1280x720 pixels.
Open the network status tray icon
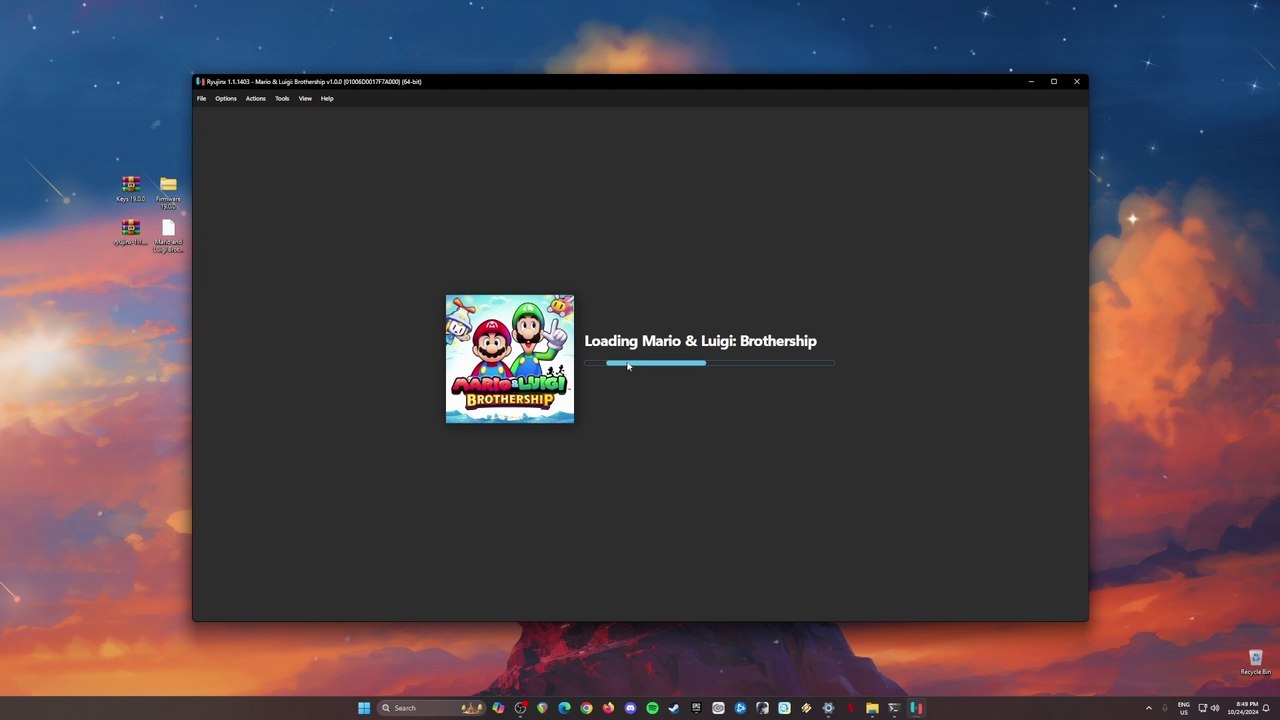tap(1202, 708)
